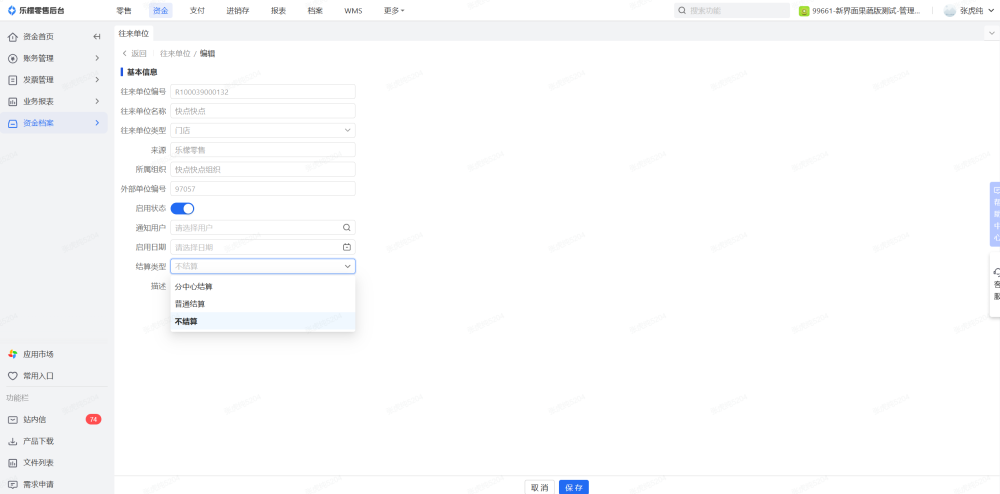Toggle the 启用状态 switch off
The height and width of the screenshot is (494, 1000).
coord(182,208)
